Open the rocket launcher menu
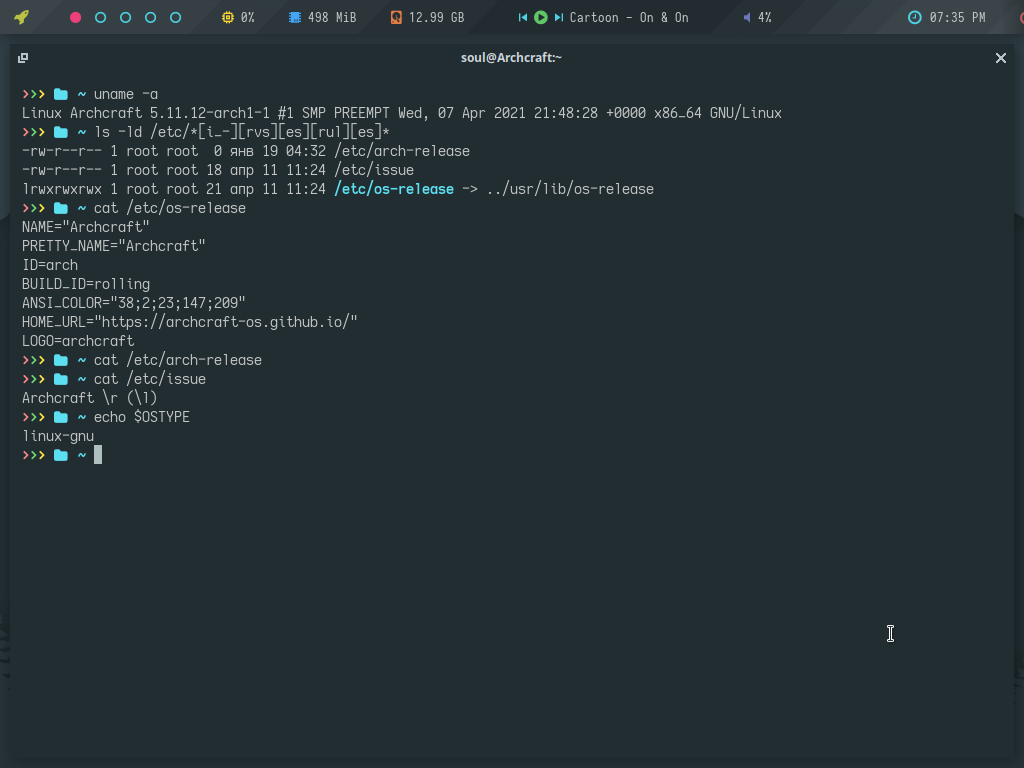The height and width of the screenshot is (768, 1024). (x=22, y=17)
